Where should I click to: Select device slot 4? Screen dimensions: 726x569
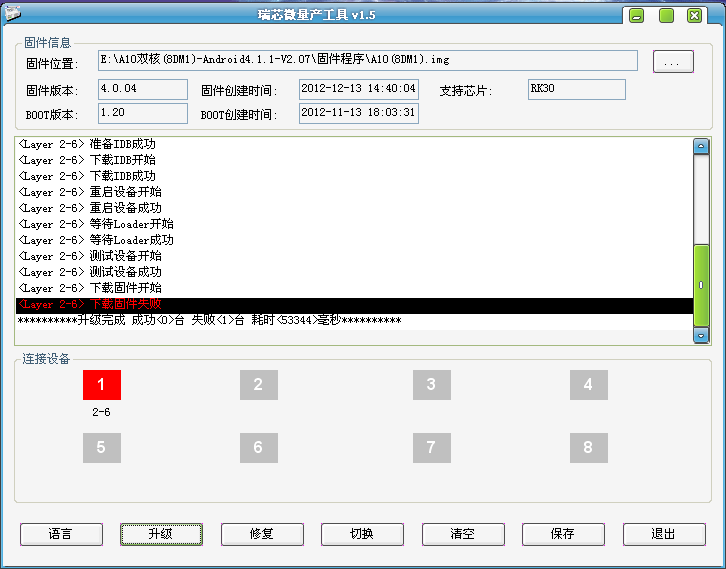[588, 385]
